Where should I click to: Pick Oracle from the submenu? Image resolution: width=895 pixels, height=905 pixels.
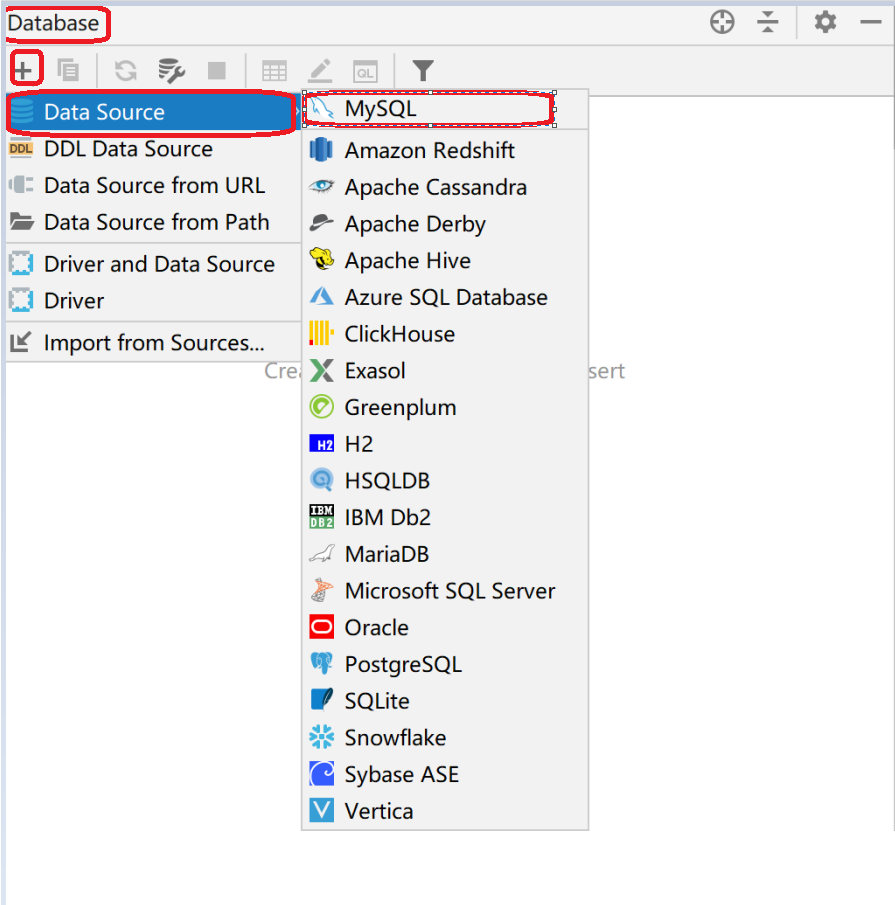[x=445, y=627]
